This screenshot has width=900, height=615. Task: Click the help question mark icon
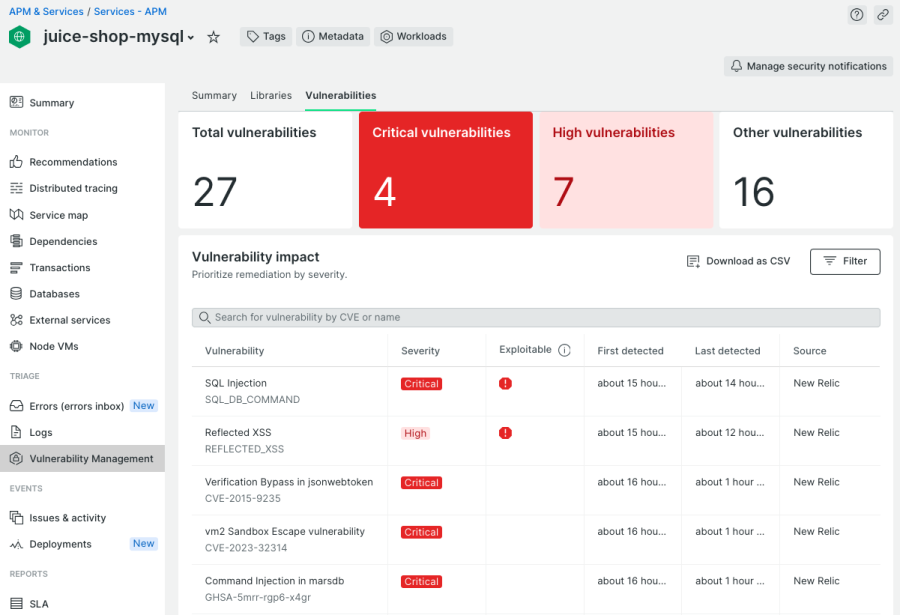pos(857,14)
